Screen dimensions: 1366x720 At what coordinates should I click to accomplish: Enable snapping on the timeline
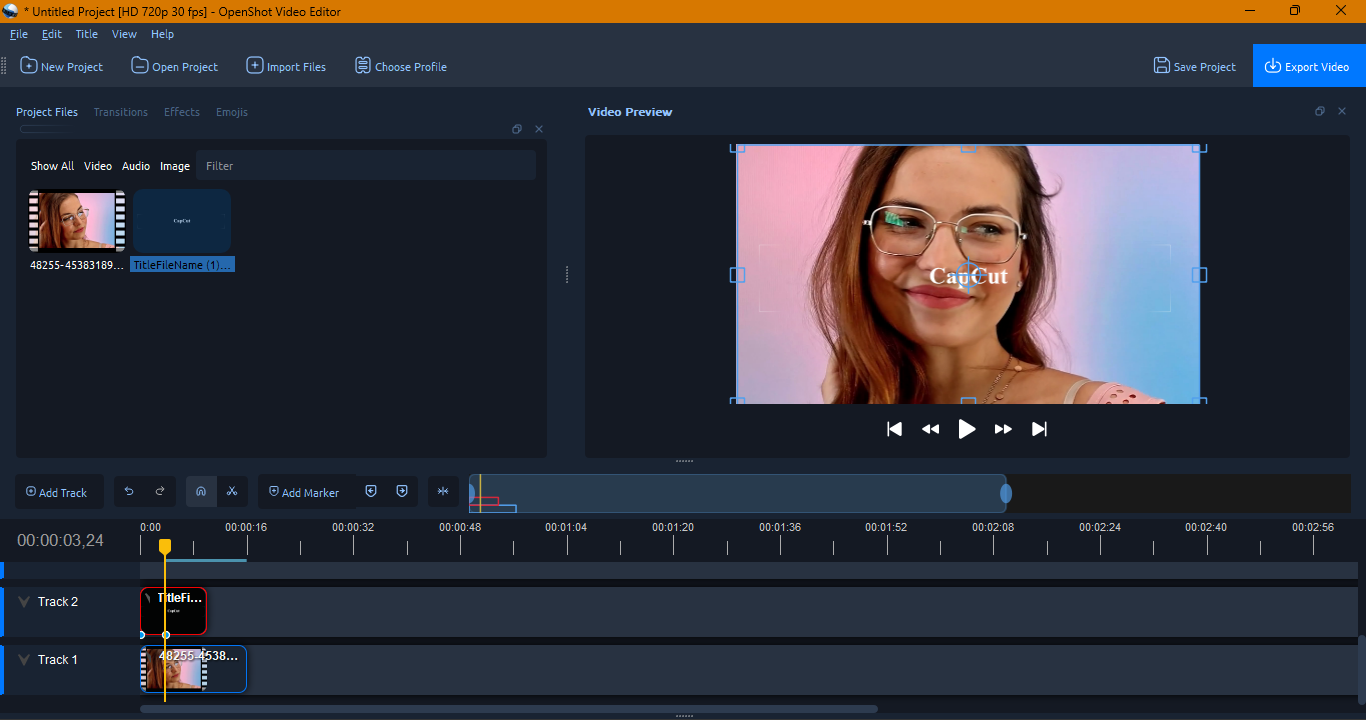pyautogui.click(x=201, y=491)
